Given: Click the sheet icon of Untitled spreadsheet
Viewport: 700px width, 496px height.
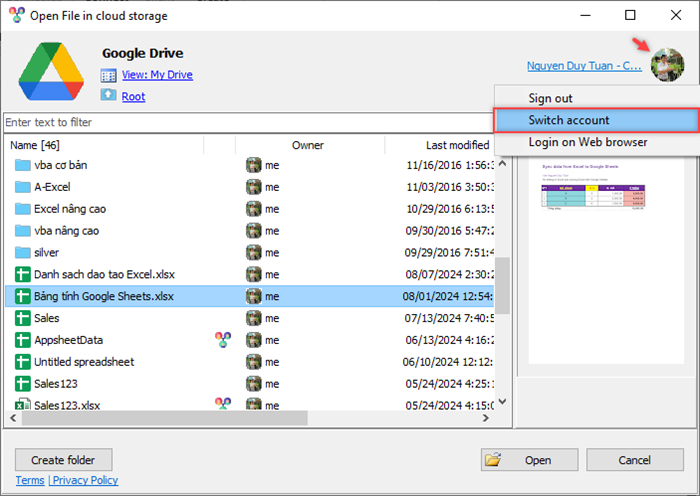Looking at the screenshot, I should [22, 362].
